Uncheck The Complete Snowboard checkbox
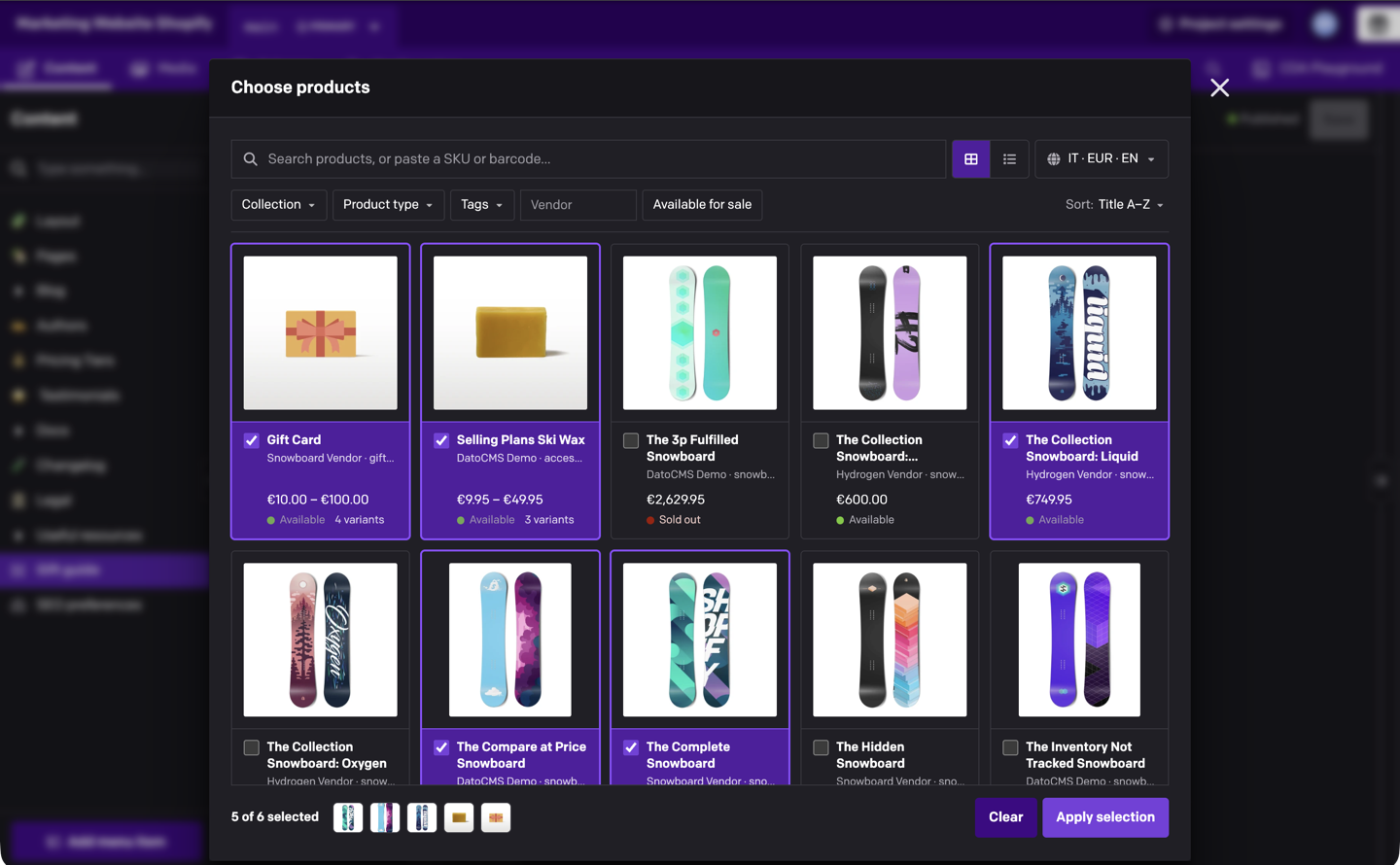The image size is (1400, 865). point(631,747)
